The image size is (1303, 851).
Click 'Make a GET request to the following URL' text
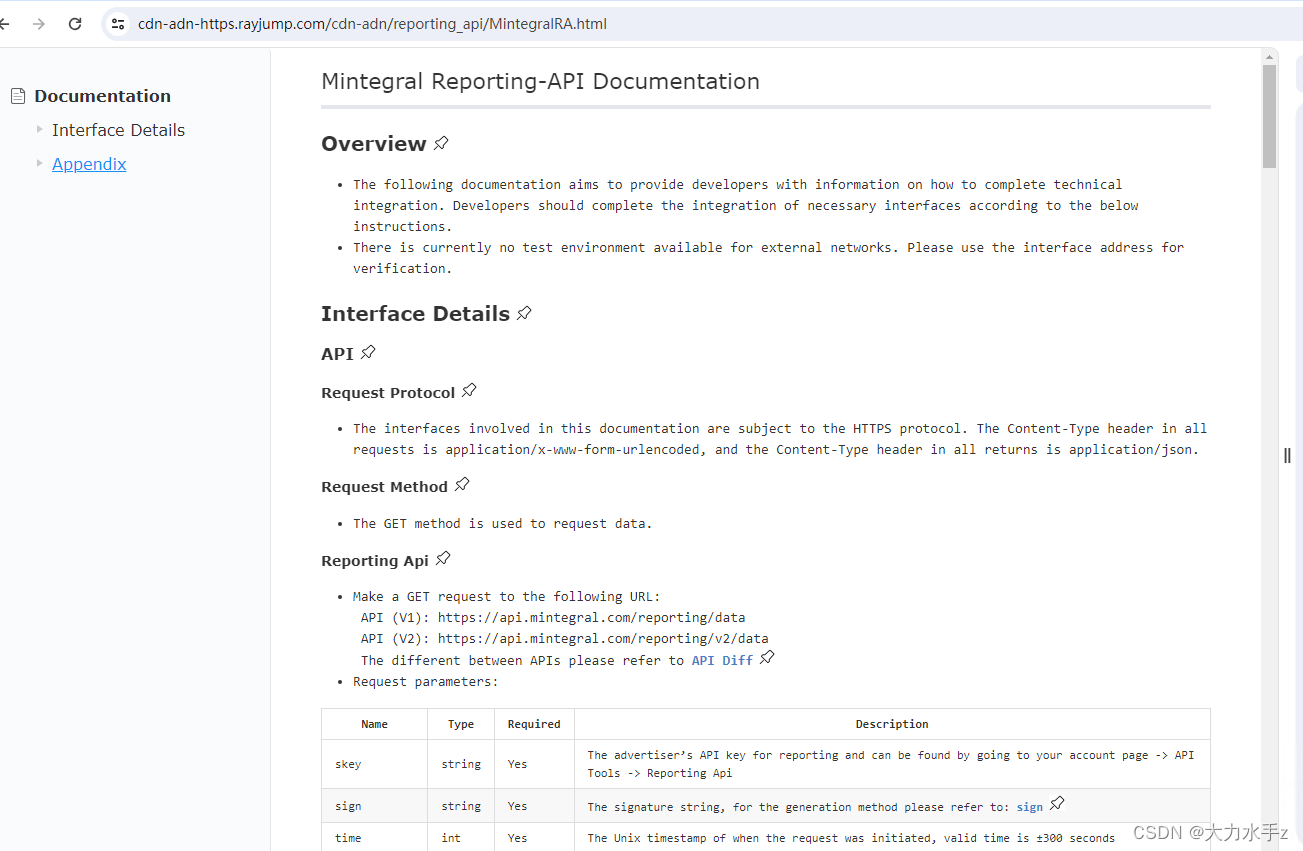(506, 596)
